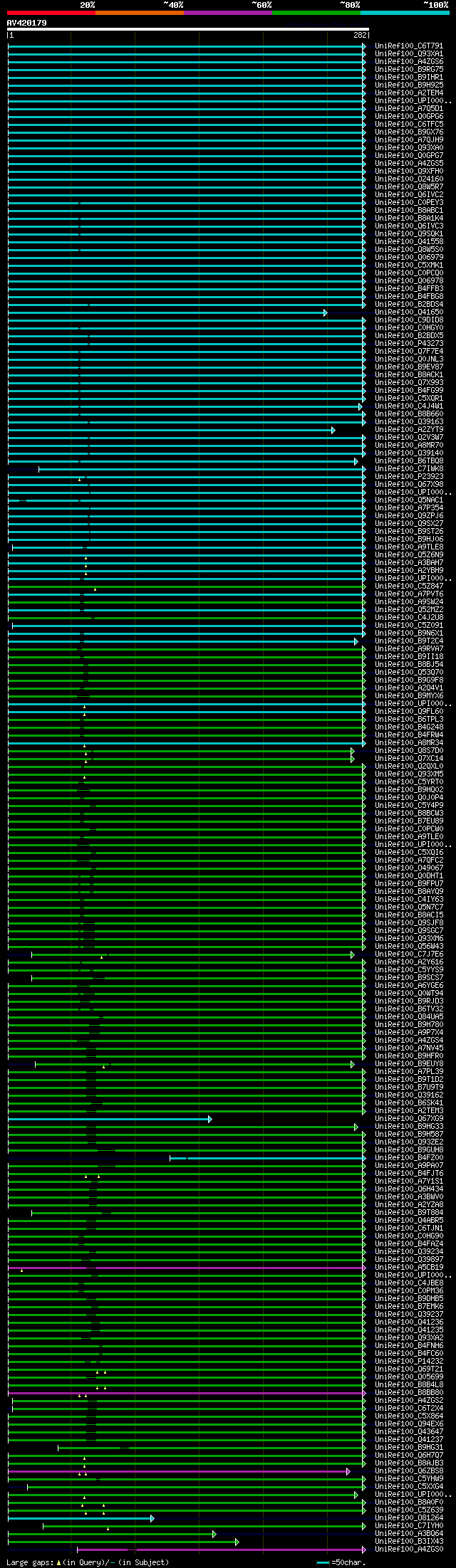
Task: Click label UniRef100_B6TPL3
Action: [x=409, y=720]
